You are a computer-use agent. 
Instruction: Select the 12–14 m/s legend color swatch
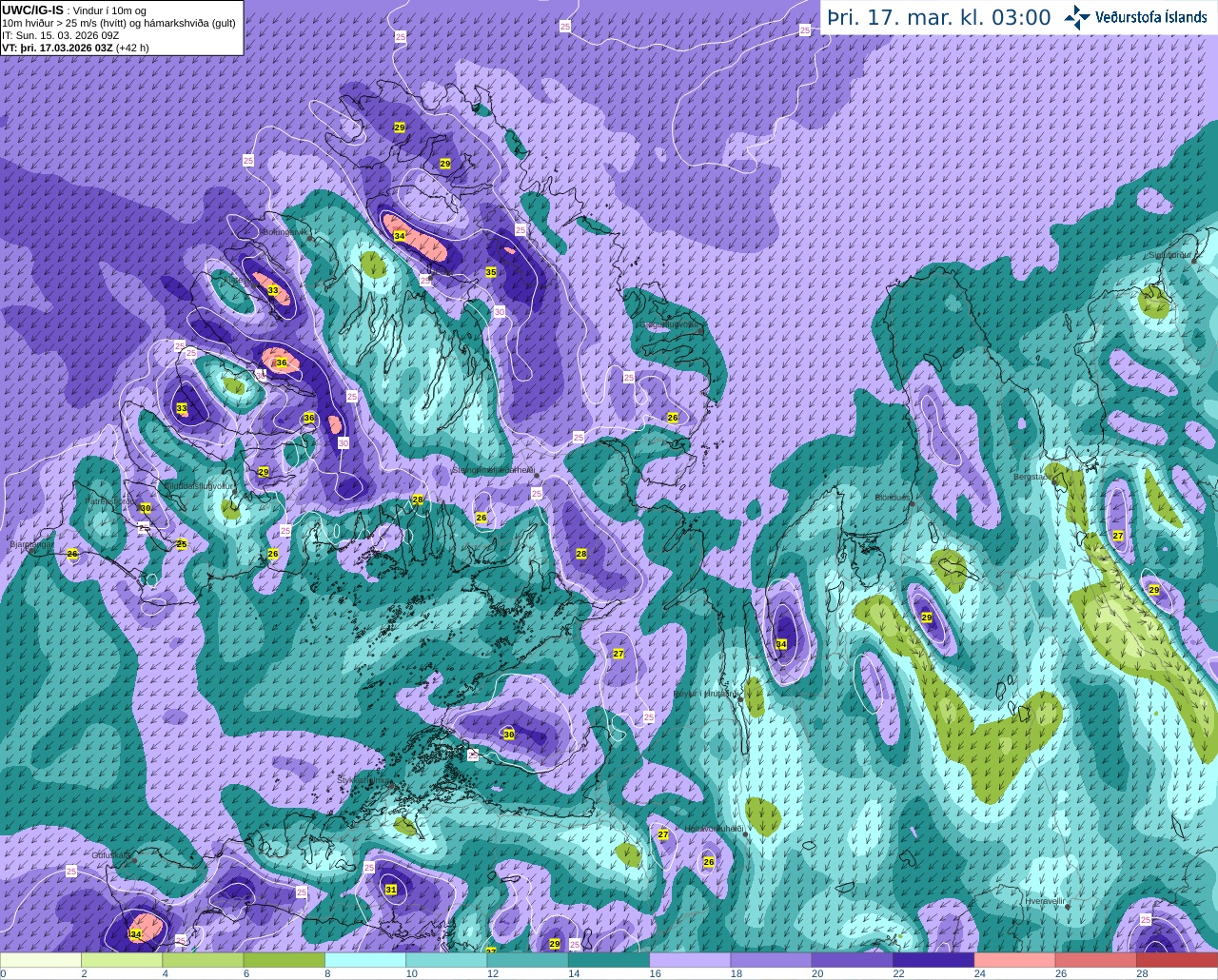[528, 960]
